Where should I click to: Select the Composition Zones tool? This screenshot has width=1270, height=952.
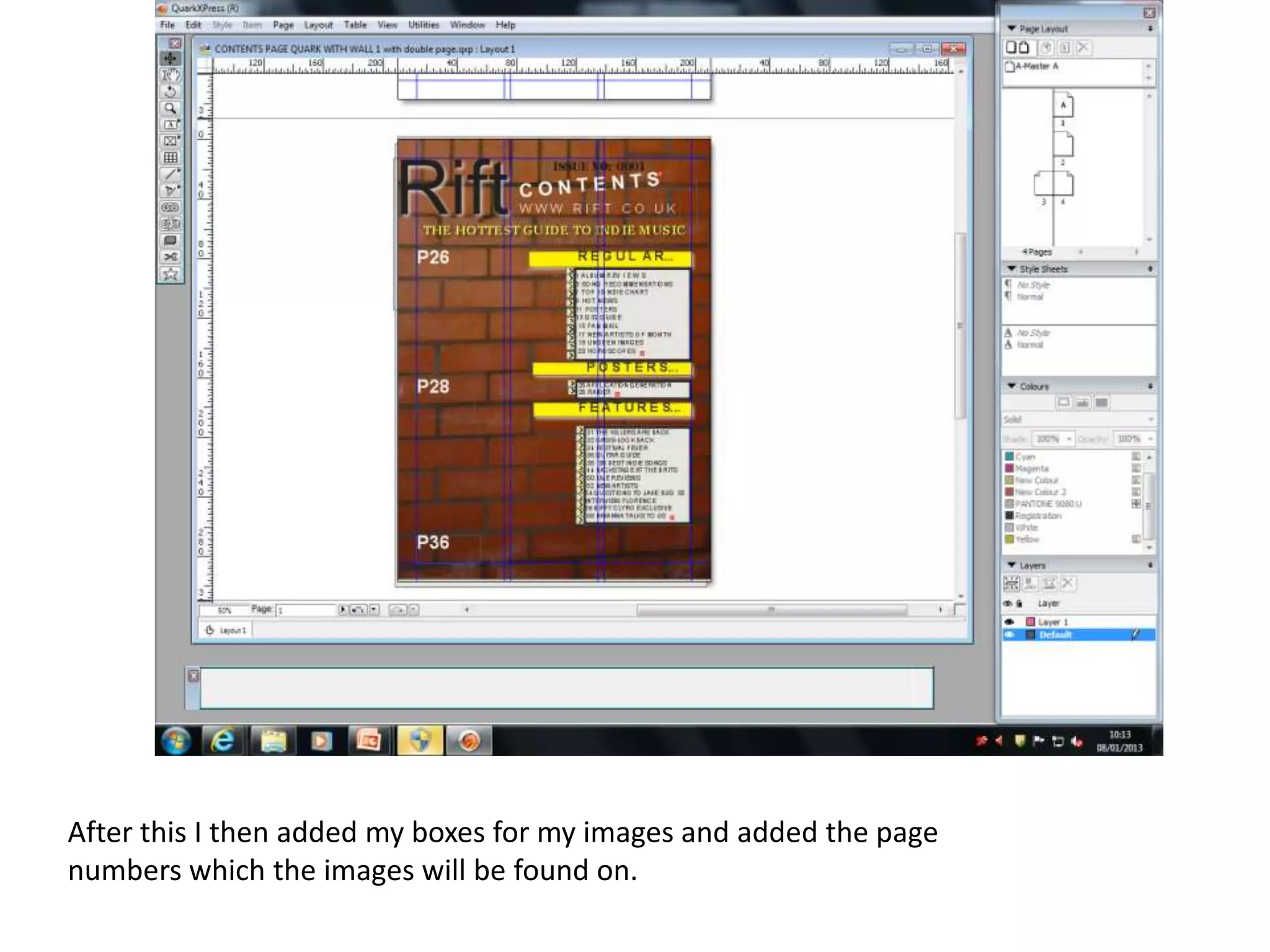point(170,240)
